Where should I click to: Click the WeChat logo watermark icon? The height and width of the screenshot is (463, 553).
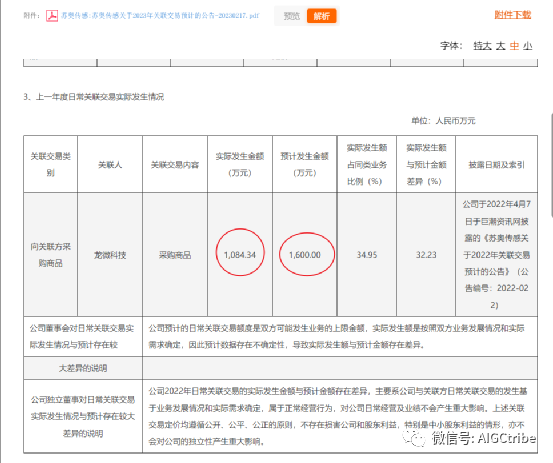coord(415,438)
